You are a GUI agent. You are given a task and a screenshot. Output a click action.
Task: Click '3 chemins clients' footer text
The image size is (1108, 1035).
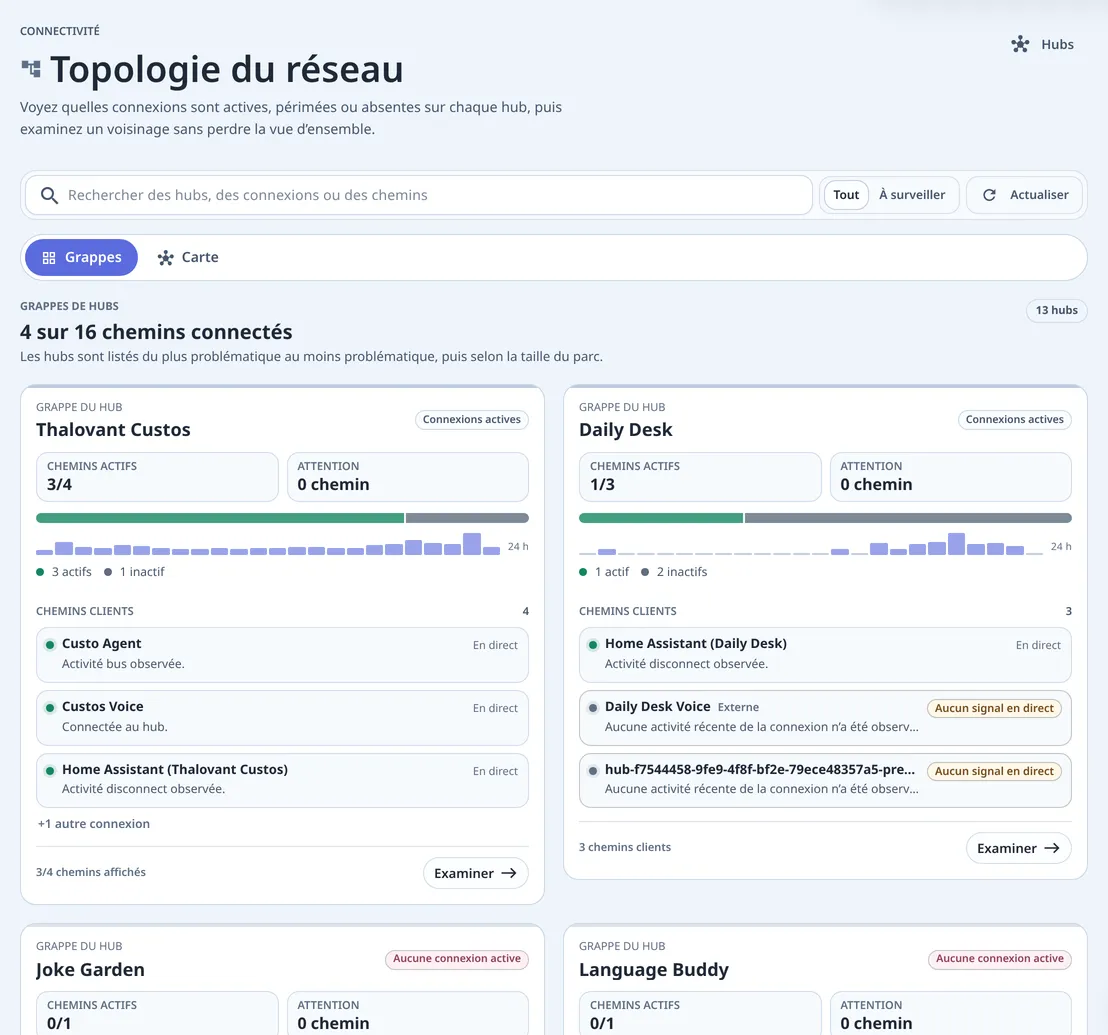pyautogui.click(x=625, y=847)
